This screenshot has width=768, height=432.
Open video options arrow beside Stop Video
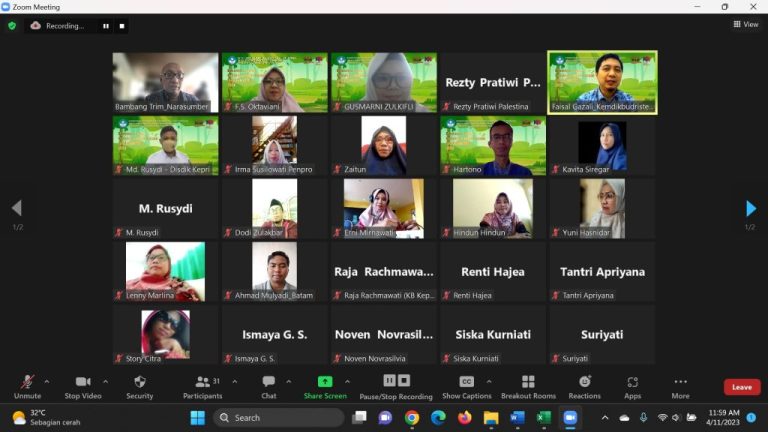tap(105, 382)
